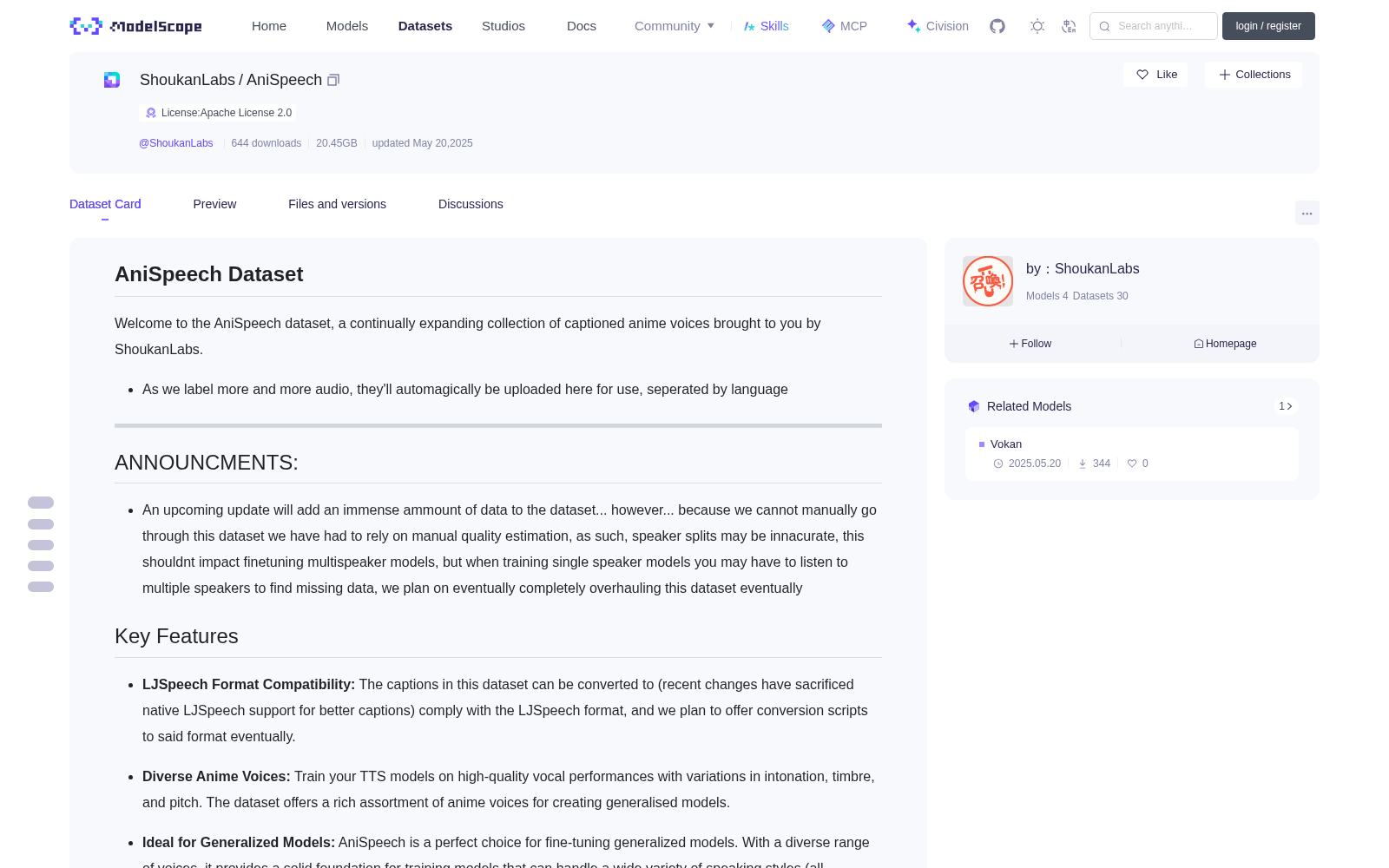
Task: Click the login / register button
Action: [1268, 26]
